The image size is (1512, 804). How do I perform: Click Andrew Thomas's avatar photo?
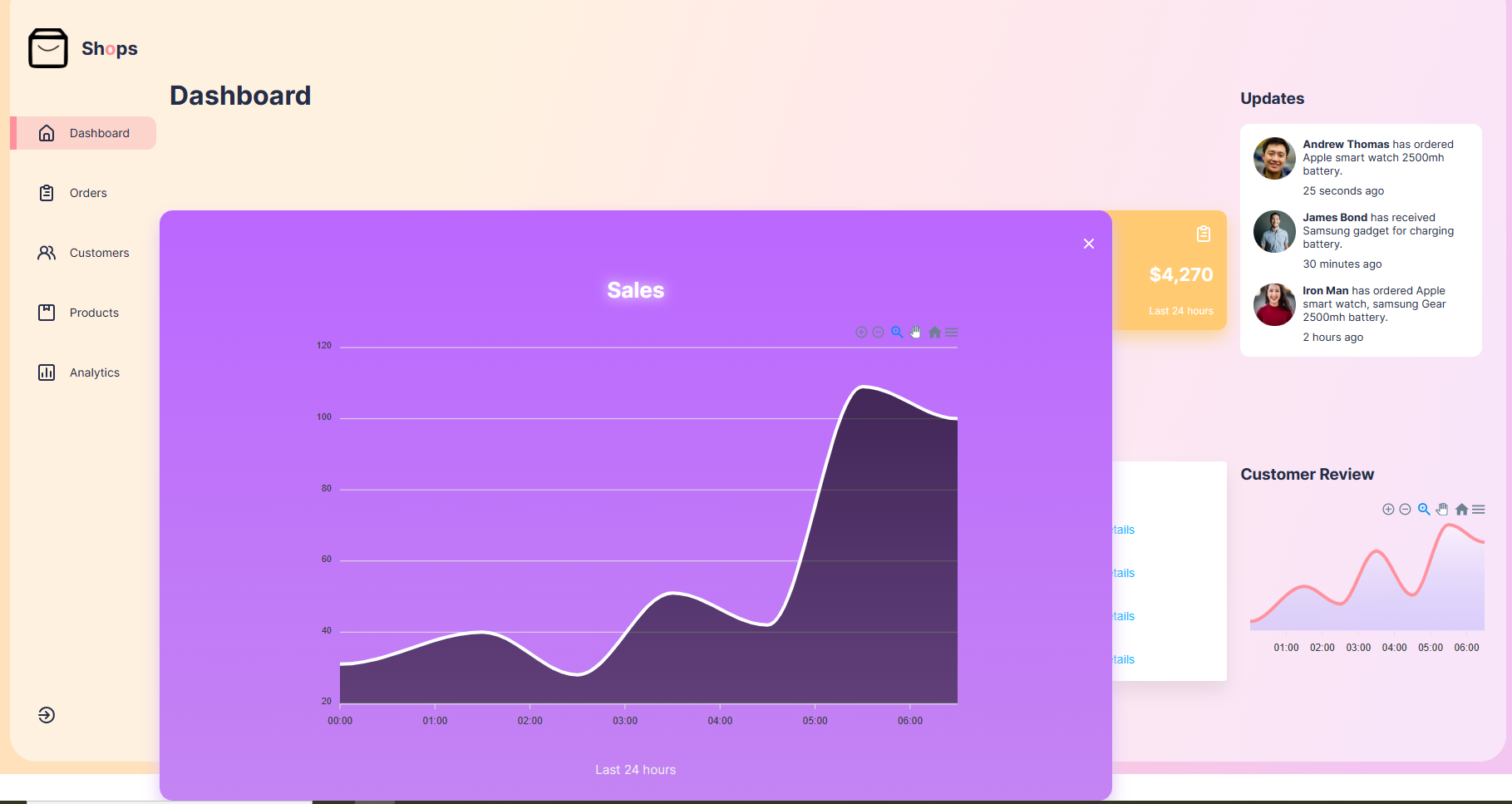tap(1274, 158)
